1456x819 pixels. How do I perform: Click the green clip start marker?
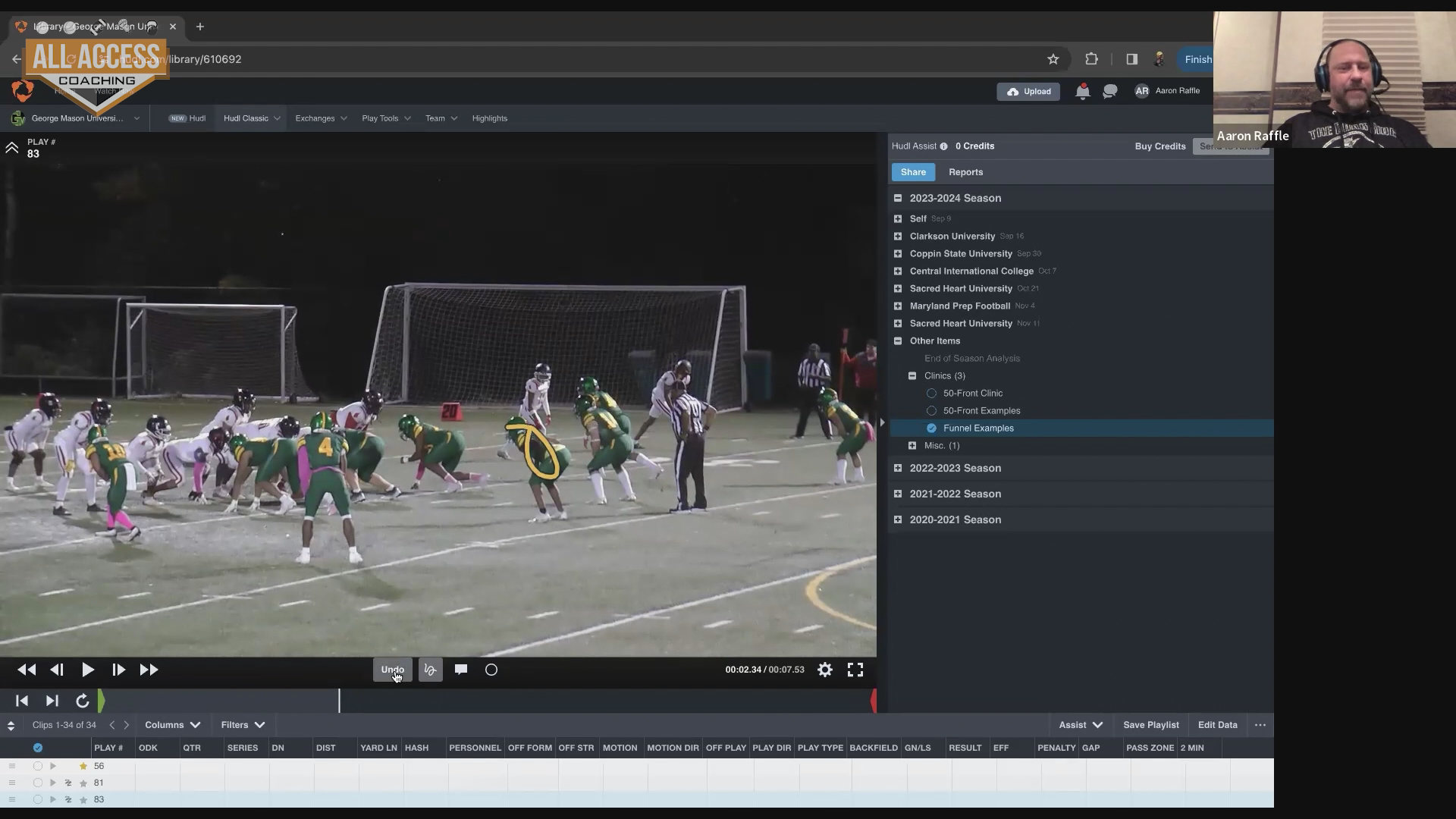tap(102, 701)
